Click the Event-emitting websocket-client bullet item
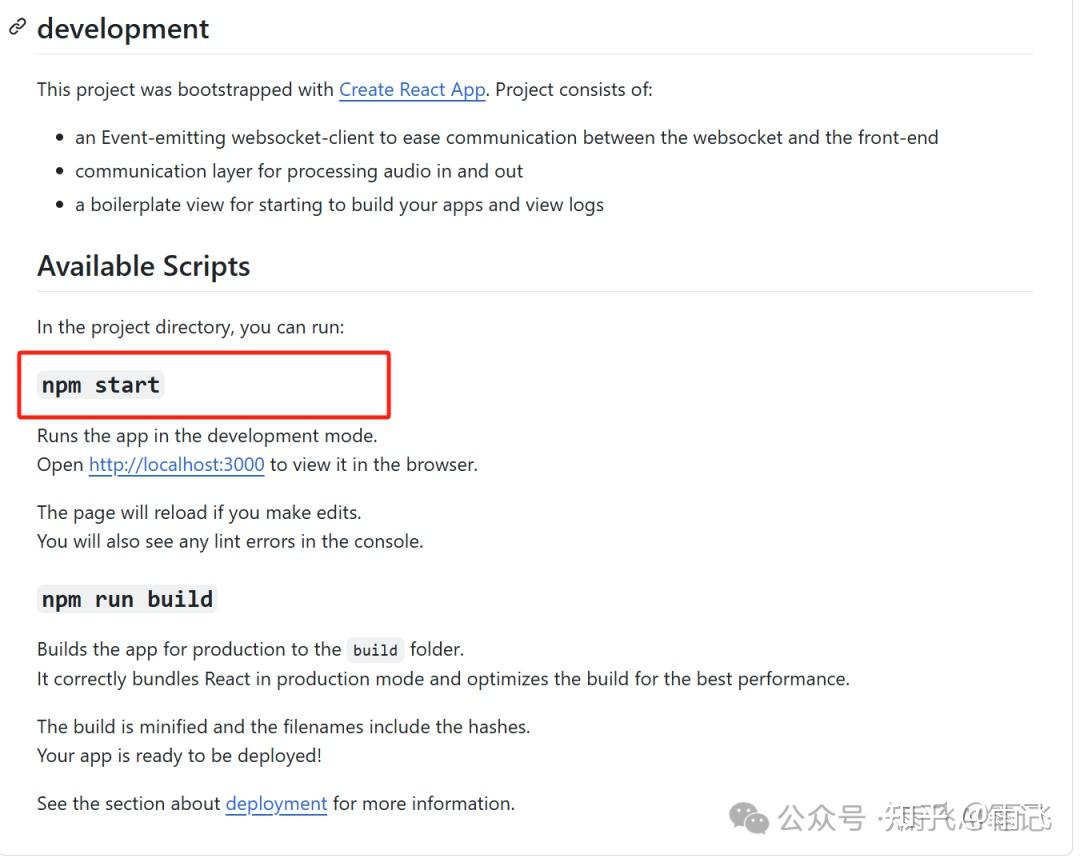1080x862 pixels. point(506,137)
